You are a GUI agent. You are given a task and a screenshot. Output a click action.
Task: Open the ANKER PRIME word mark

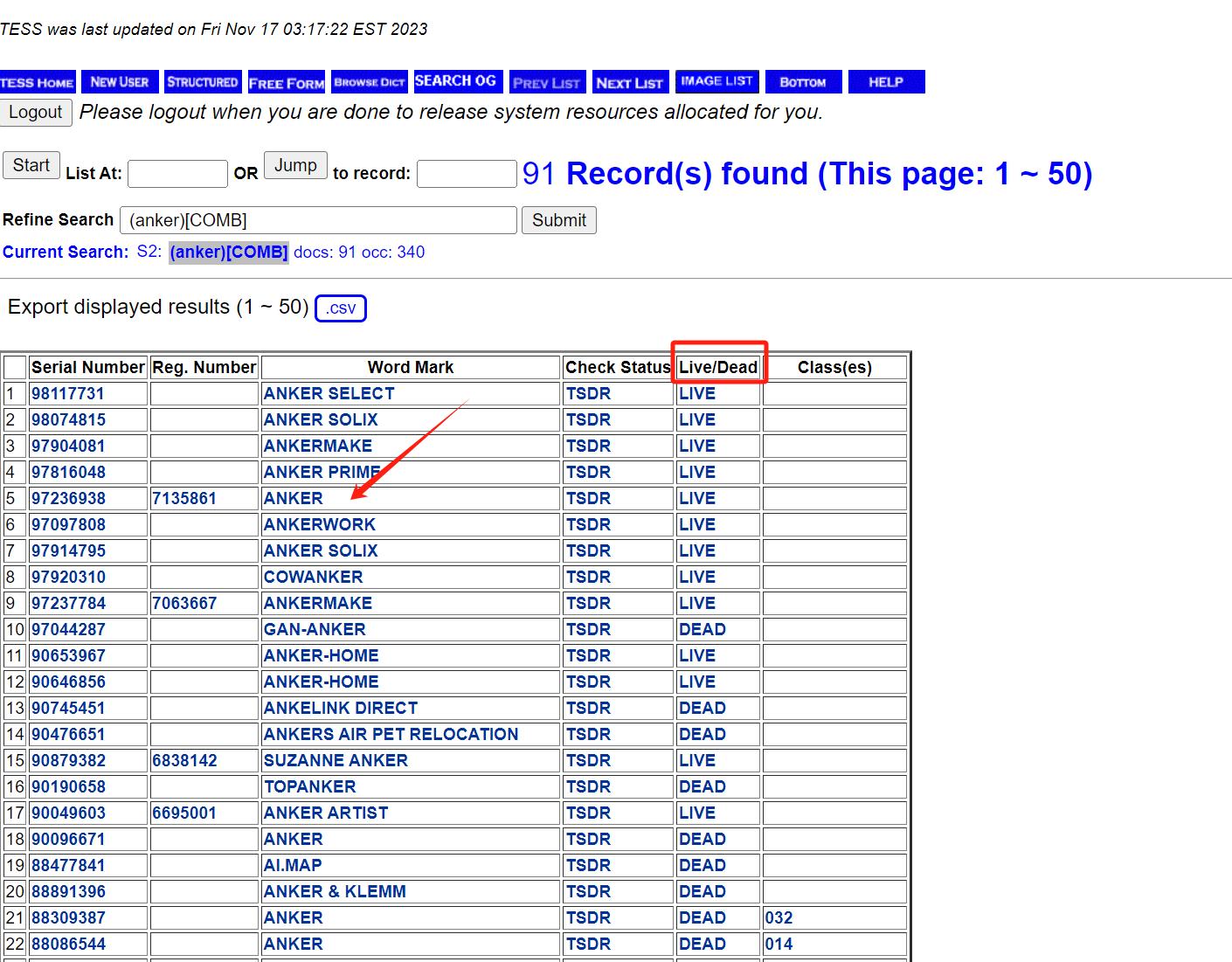tap(322, 473)
